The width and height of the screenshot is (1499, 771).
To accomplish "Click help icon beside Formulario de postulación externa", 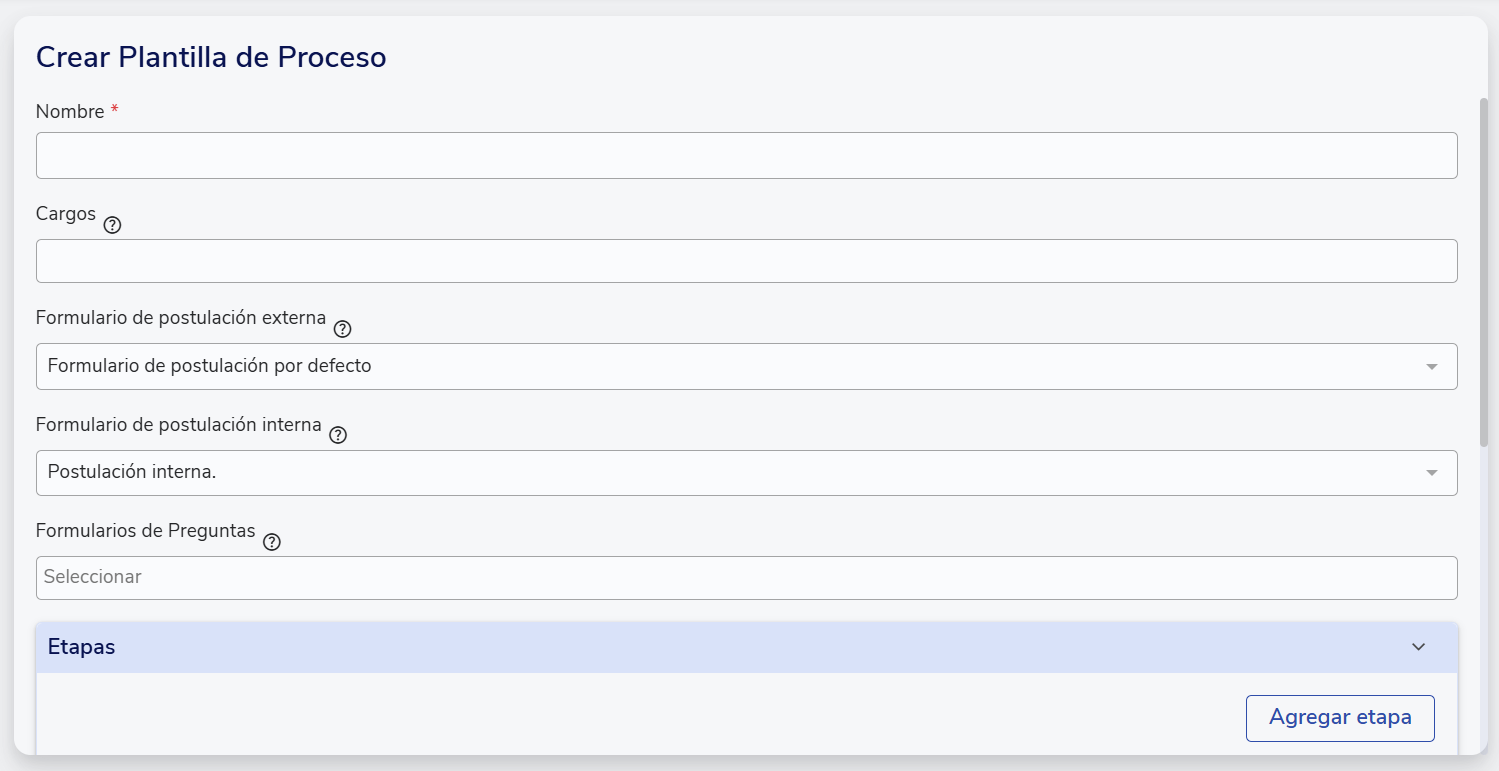I will point(342,329).
